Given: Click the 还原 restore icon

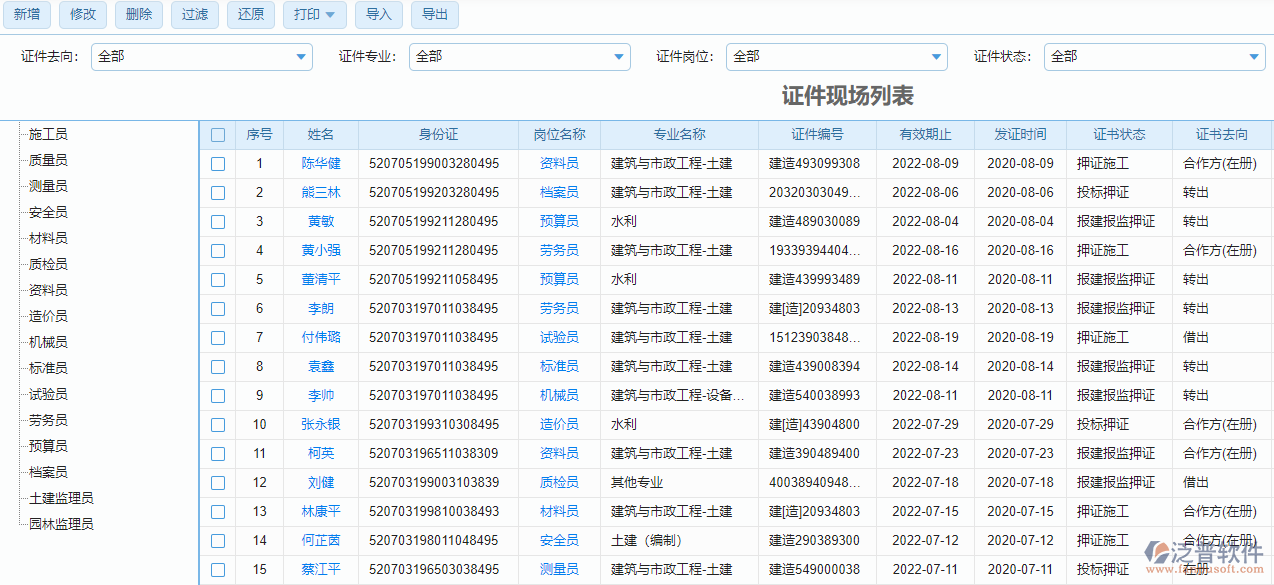Looking at the screenshot, I should click(x=250, y=15).
